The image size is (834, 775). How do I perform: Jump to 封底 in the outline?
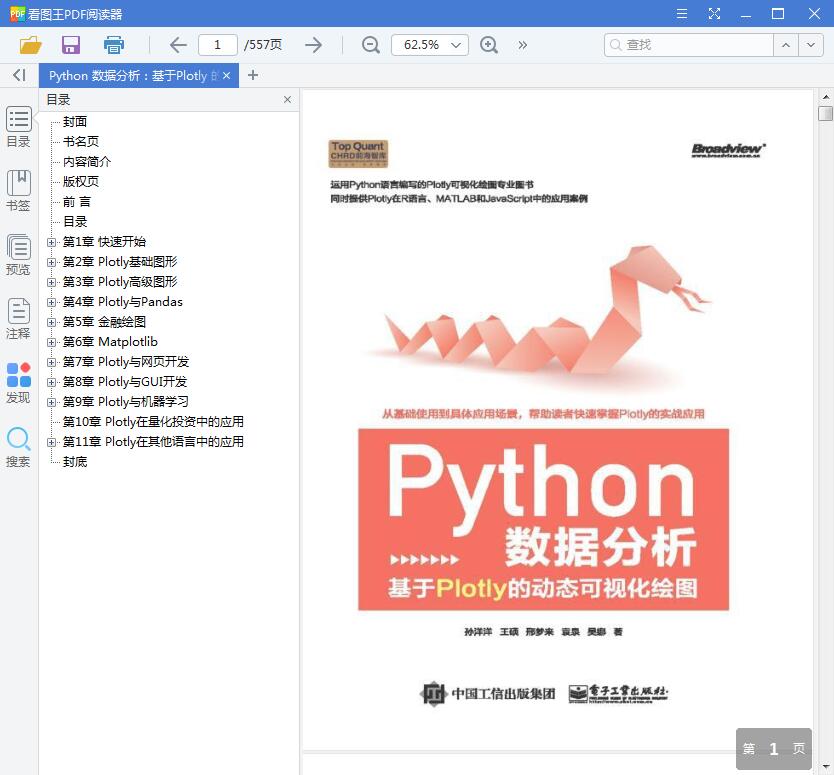pyautogui.click(x=74, y=462)
